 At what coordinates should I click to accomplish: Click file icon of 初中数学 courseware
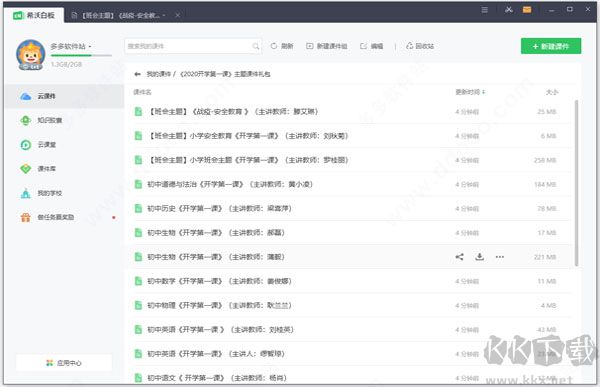pos(139,281)
